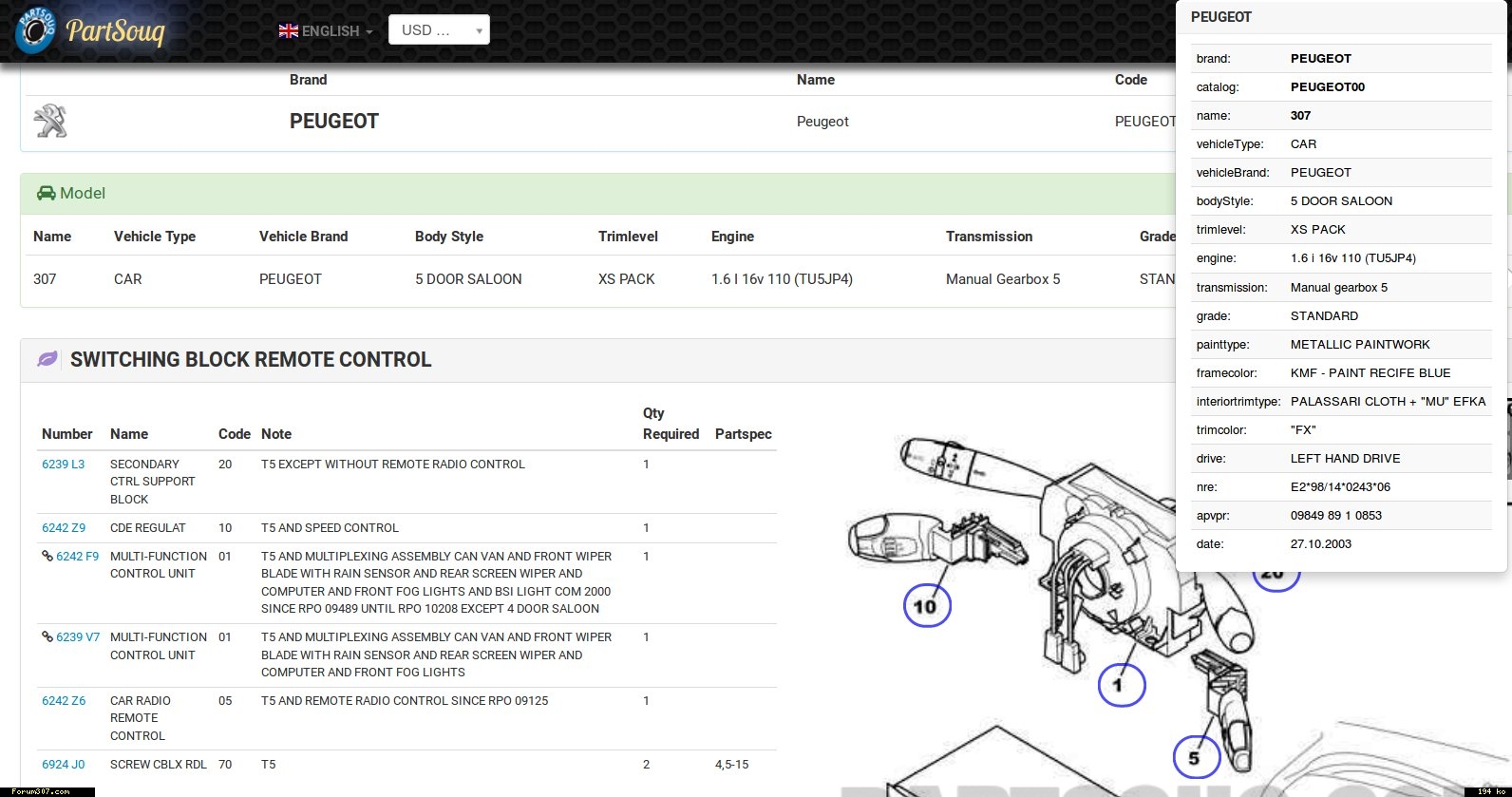Image resolution: width=1512 pixels, height=797 pixels.
Task: Open part number 6242 F9
Action: tap(77, 557)
